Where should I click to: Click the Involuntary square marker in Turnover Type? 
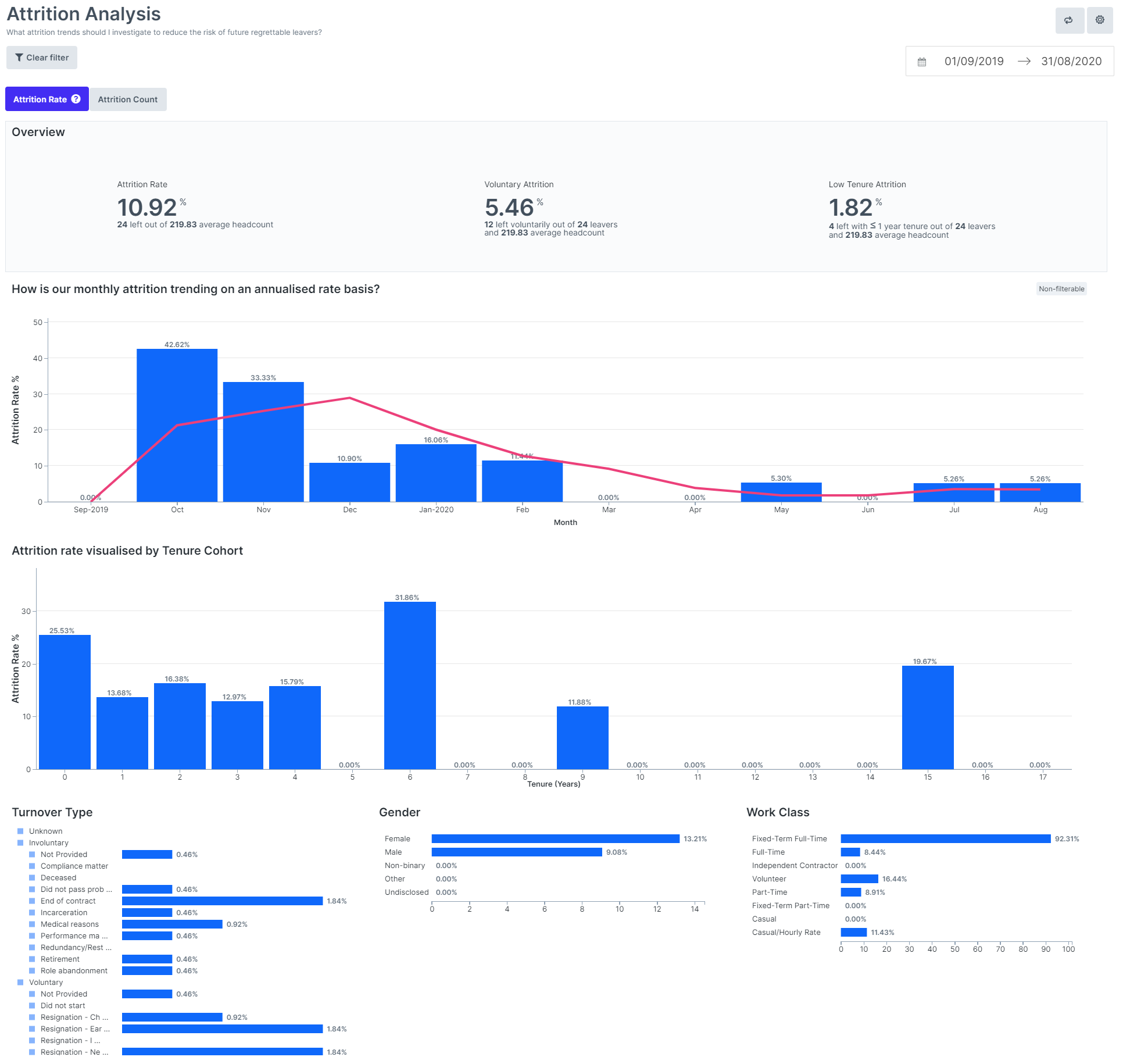point(20,842)
